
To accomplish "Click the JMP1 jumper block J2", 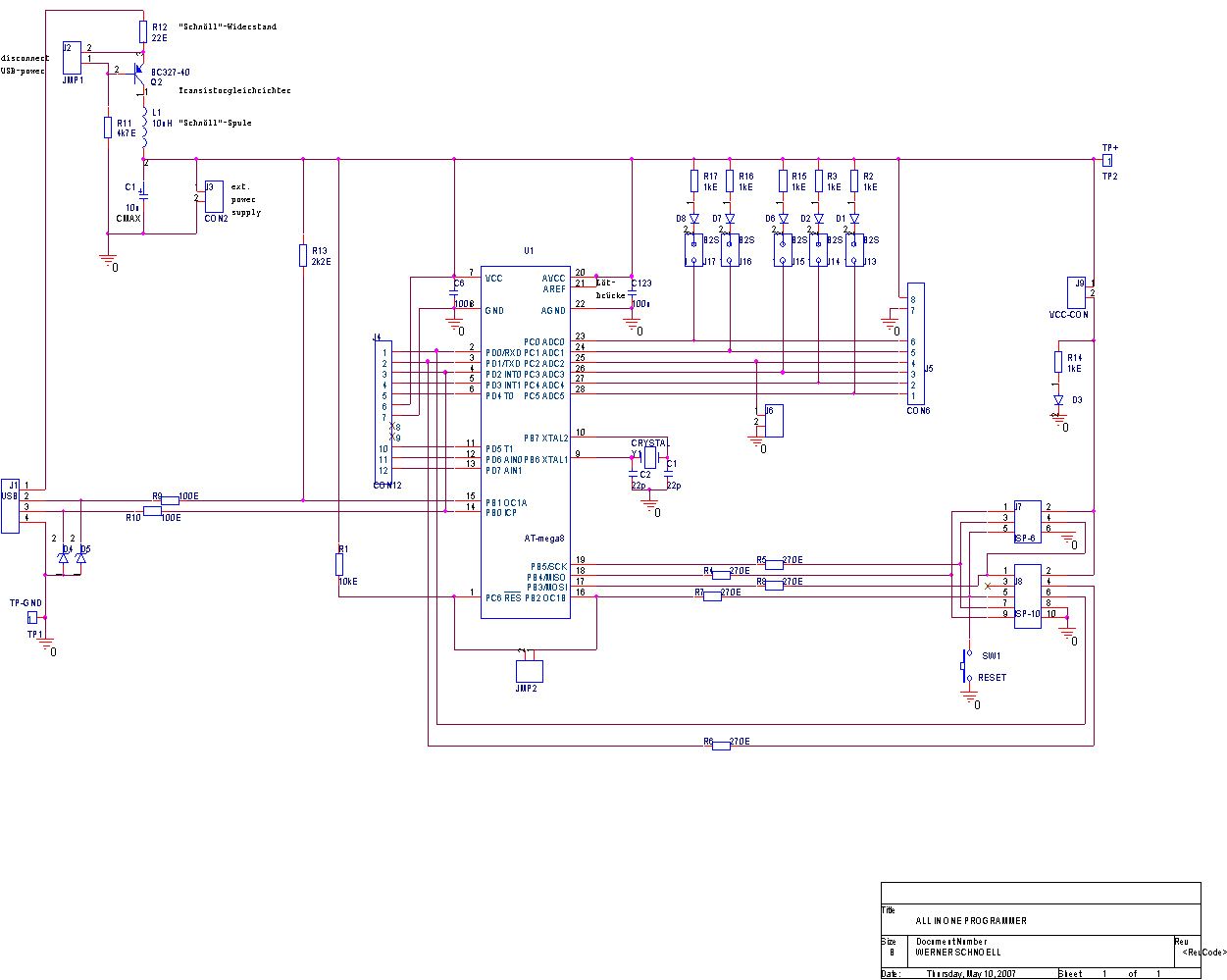I will (73, 58).
